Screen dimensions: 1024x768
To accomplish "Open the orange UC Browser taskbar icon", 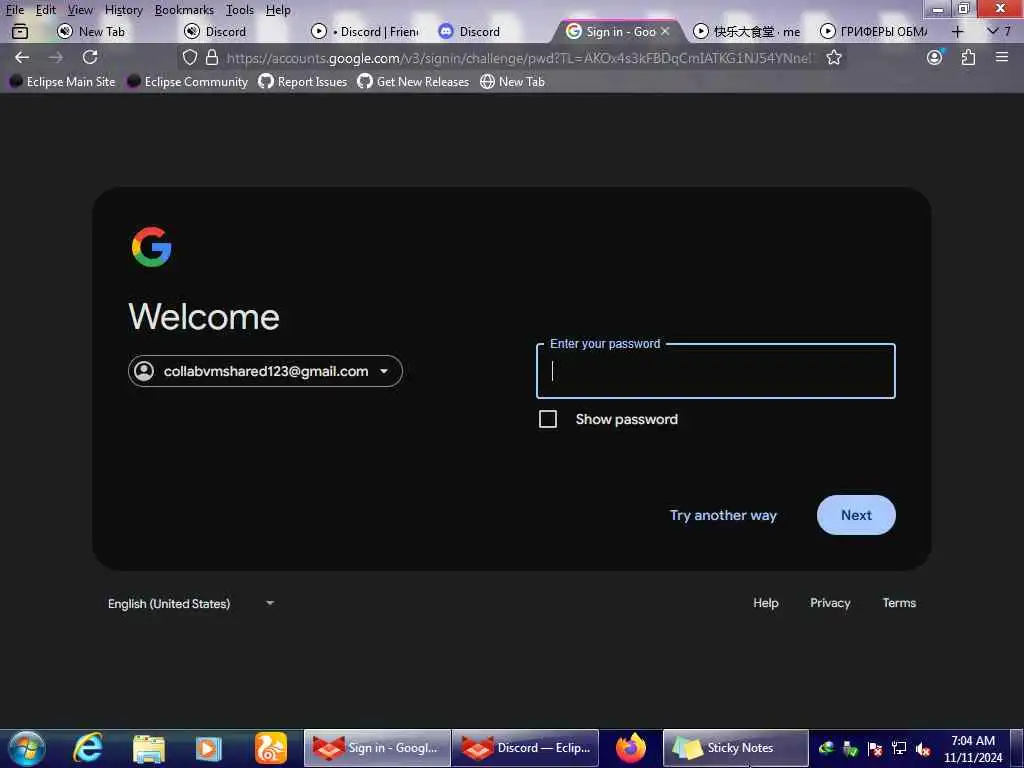I will coord(270,748).
